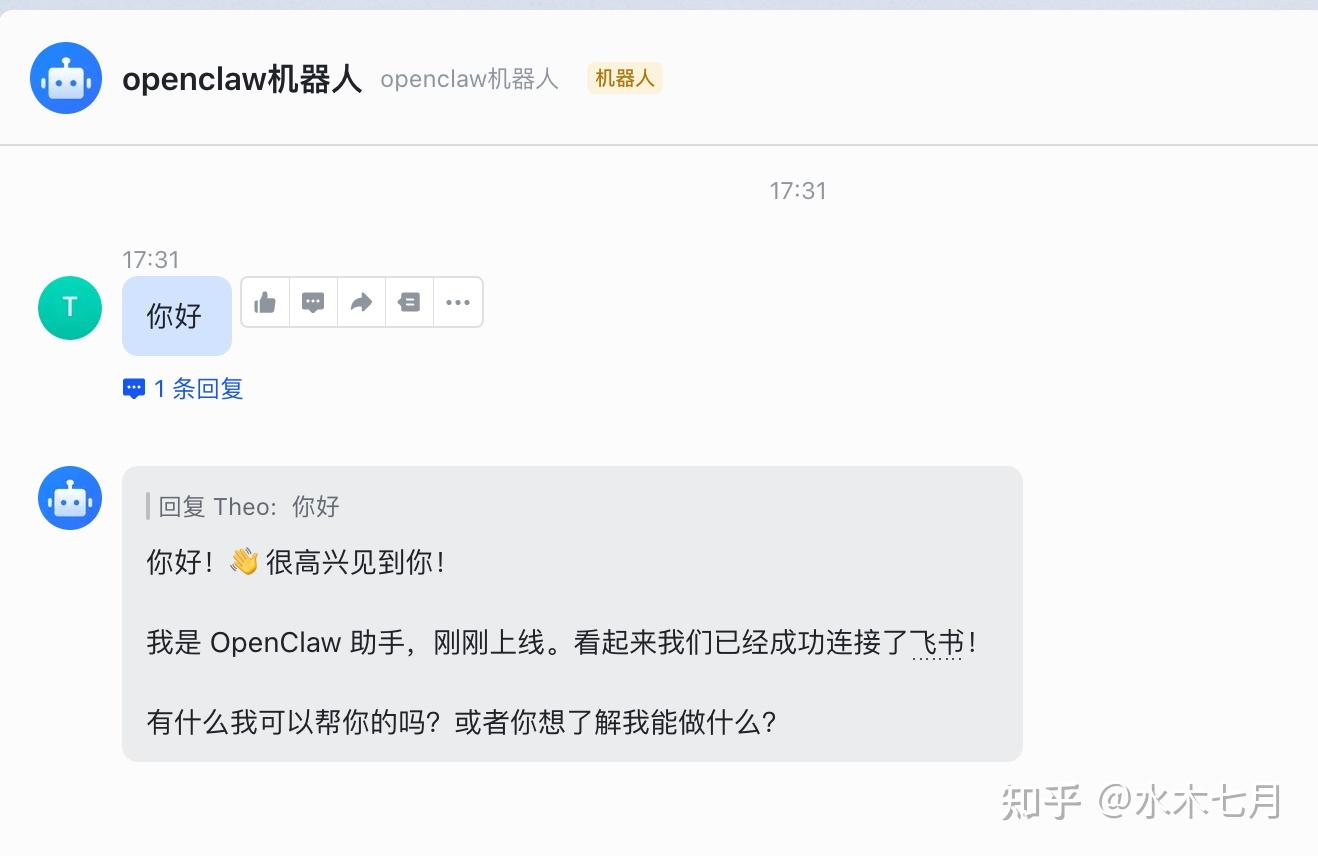Click the gray openclaw机器人 subtitle text
The height and width of the screenshot is (856, 1318).
(469, 79)
